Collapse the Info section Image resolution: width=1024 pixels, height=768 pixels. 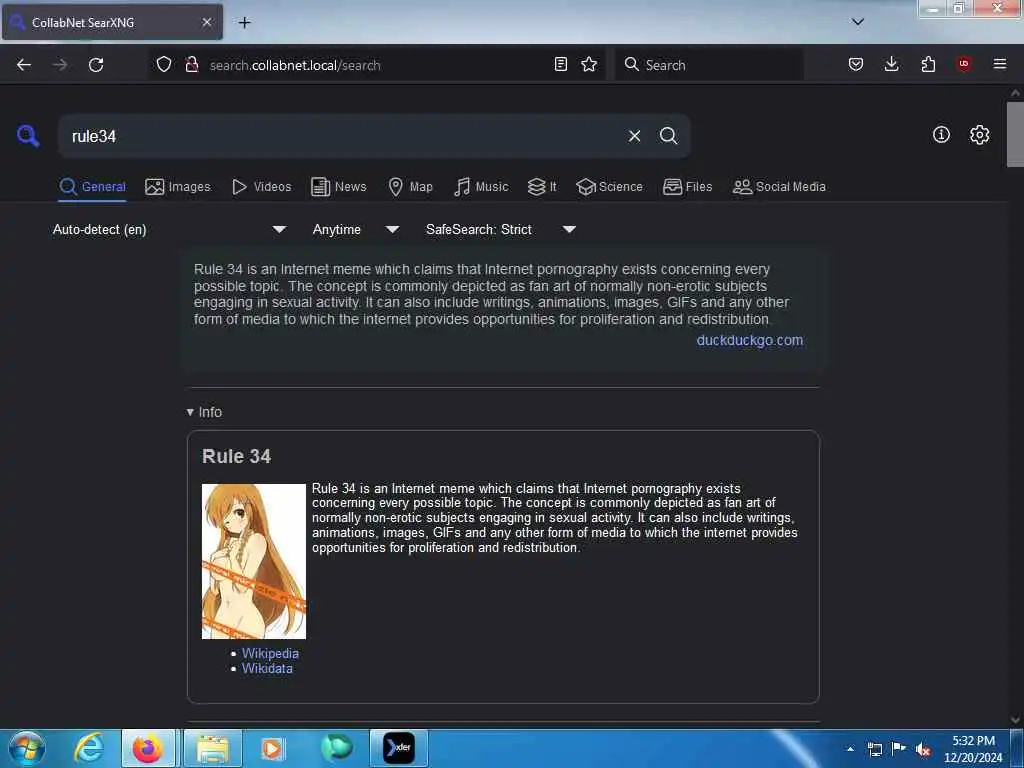click(x=204, y=412)
